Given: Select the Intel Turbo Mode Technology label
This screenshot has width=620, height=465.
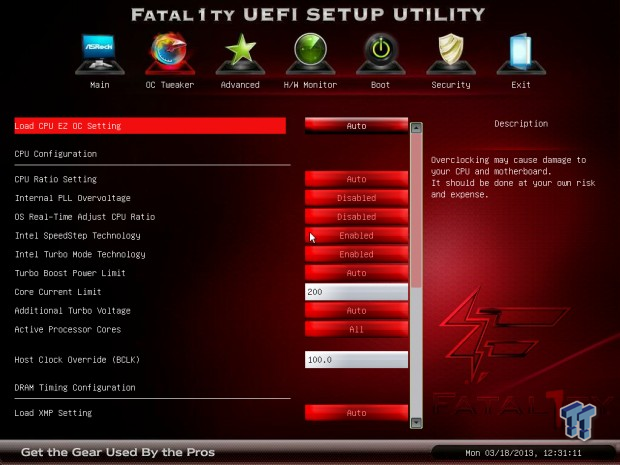Looking at the screenshot, I should tap(80, 254).
